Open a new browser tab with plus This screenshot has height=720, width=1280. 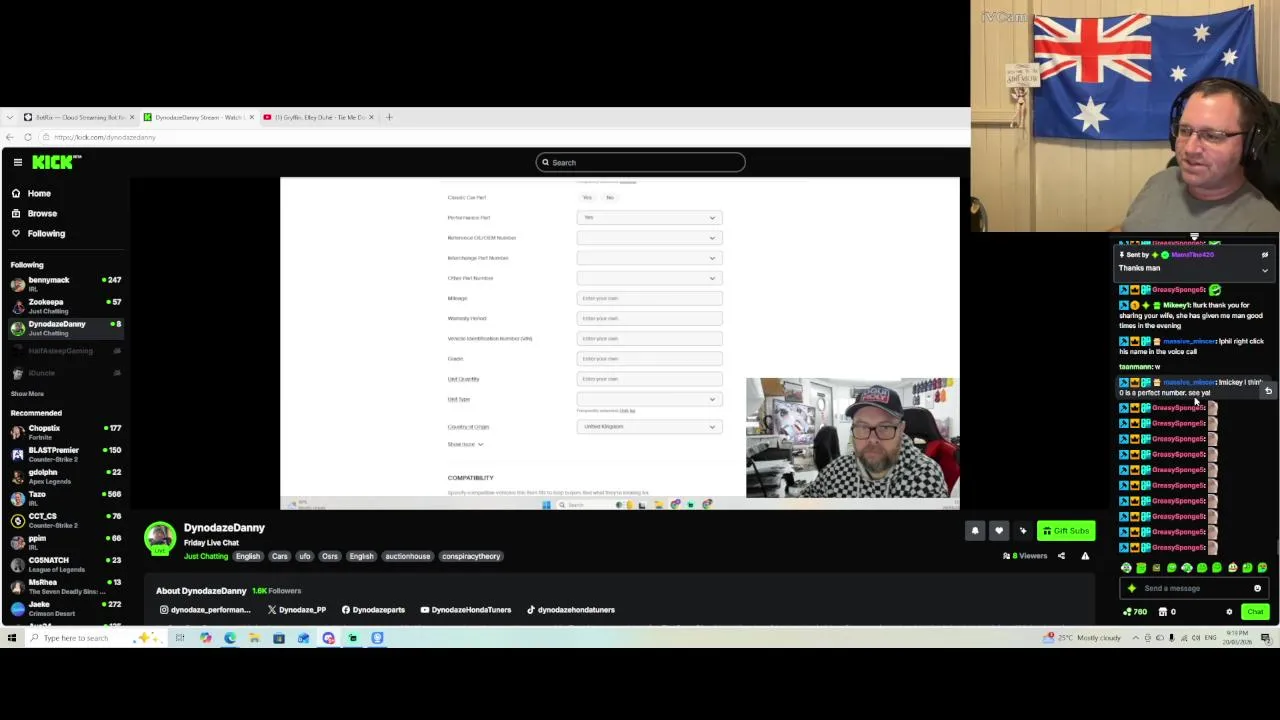(x=390, y=117)
